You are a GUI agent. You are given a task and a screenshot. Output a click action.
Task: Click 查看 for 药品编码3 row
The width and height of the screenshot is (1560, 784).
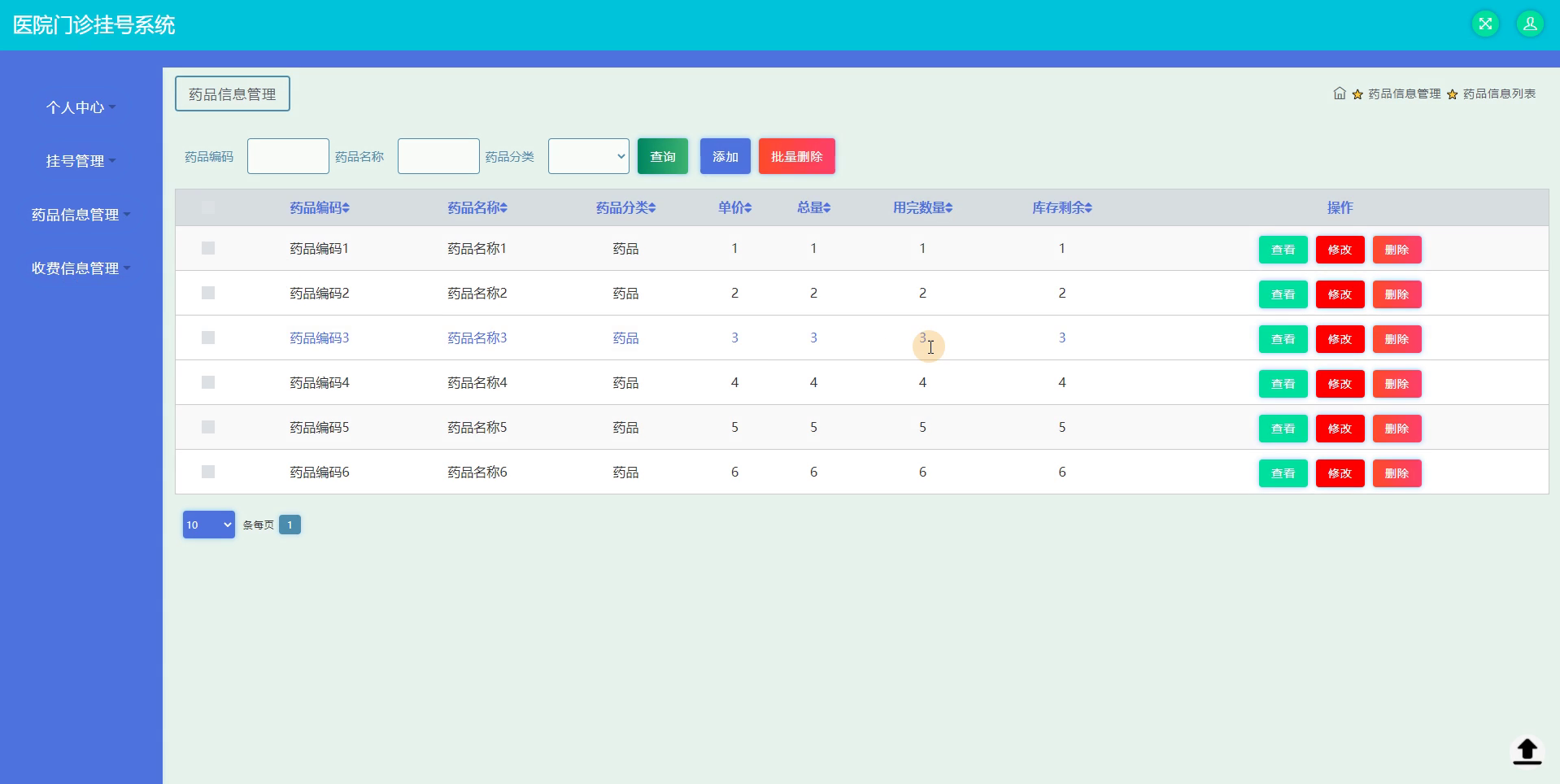click(x=1283, y=339)
